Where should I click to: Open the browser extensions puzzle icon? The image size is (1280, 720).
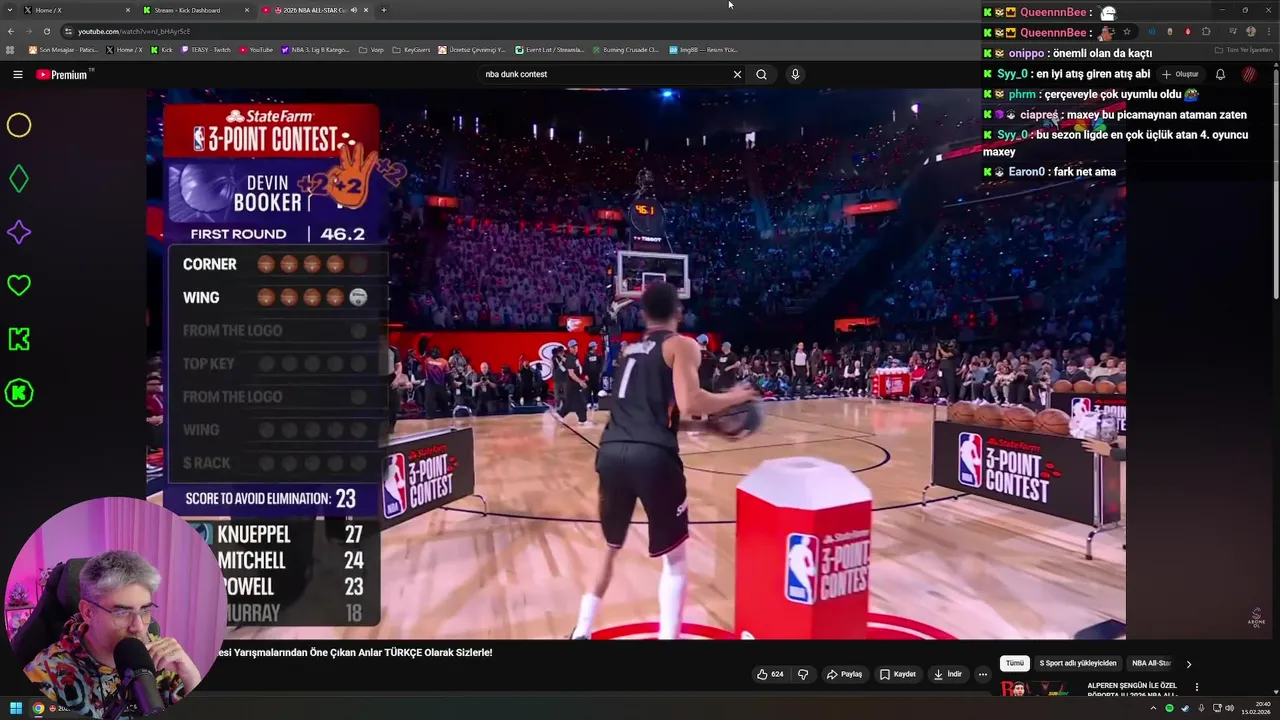1206,31
